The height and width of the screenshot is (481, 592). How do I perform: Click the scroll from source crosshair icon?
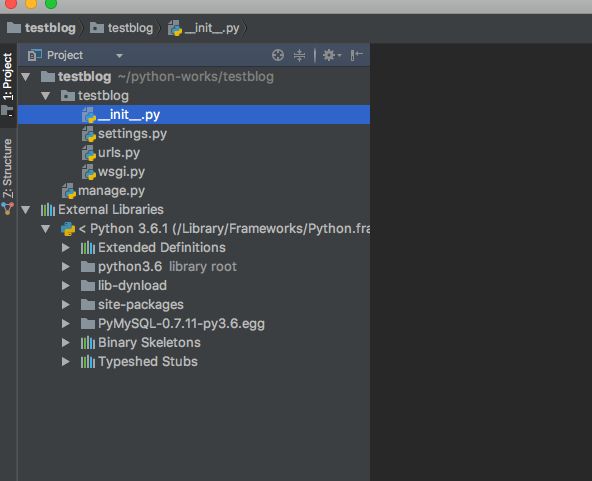coord(278,56)
